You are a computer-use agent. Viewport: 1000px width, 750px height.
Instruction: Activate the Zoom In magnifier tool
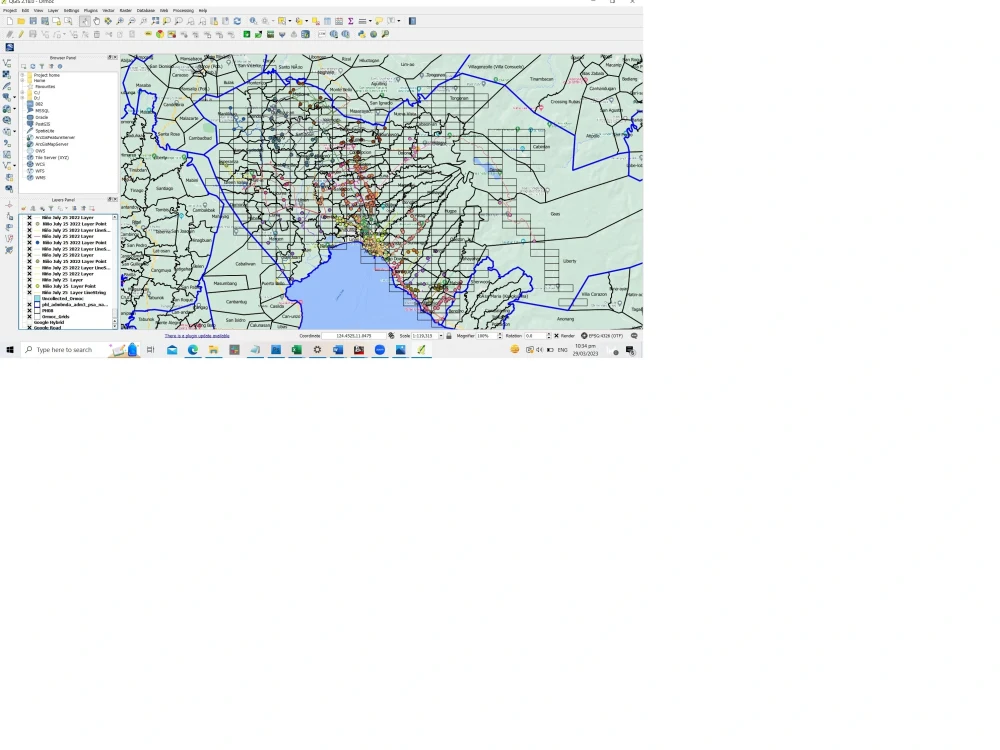pyautogui.click(x=119, y=20)
